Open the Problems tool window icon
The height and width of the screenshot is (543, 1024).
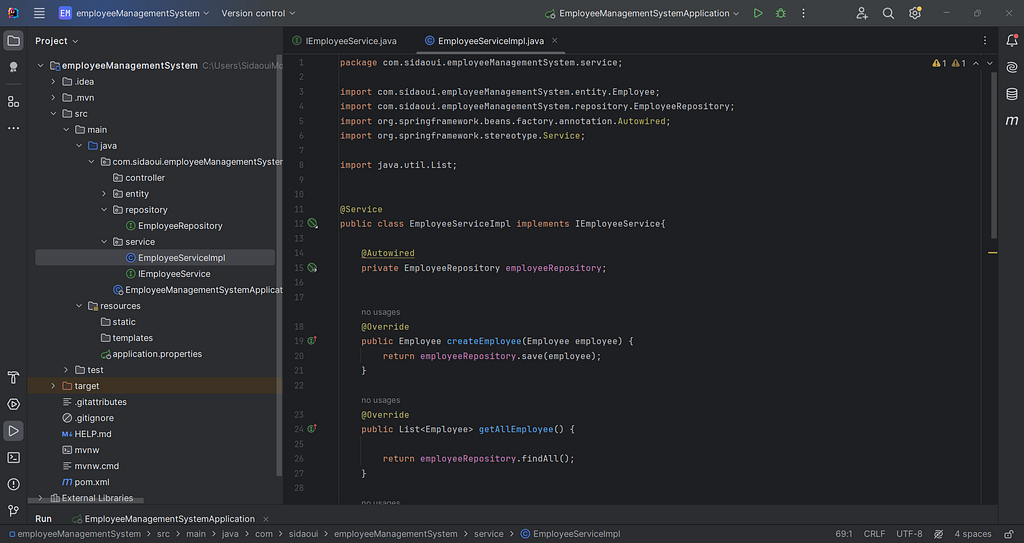(13, 484)
